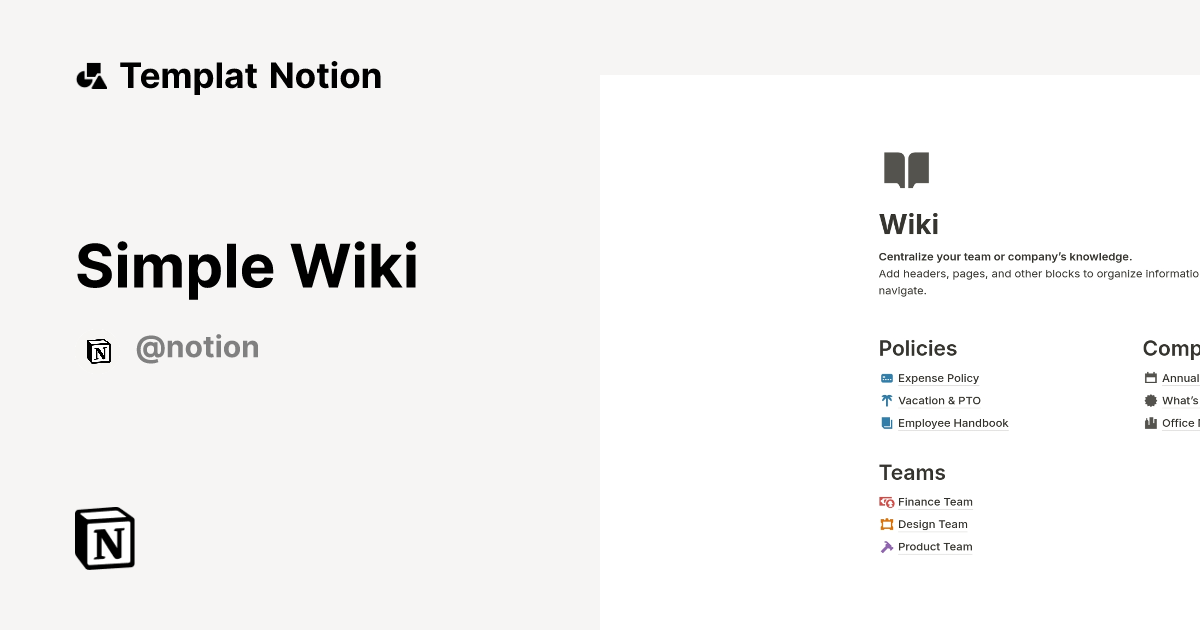This screenshot has height=630, width=1200.
Task: Click the Teams section heading
Action: tap(911, 472)
